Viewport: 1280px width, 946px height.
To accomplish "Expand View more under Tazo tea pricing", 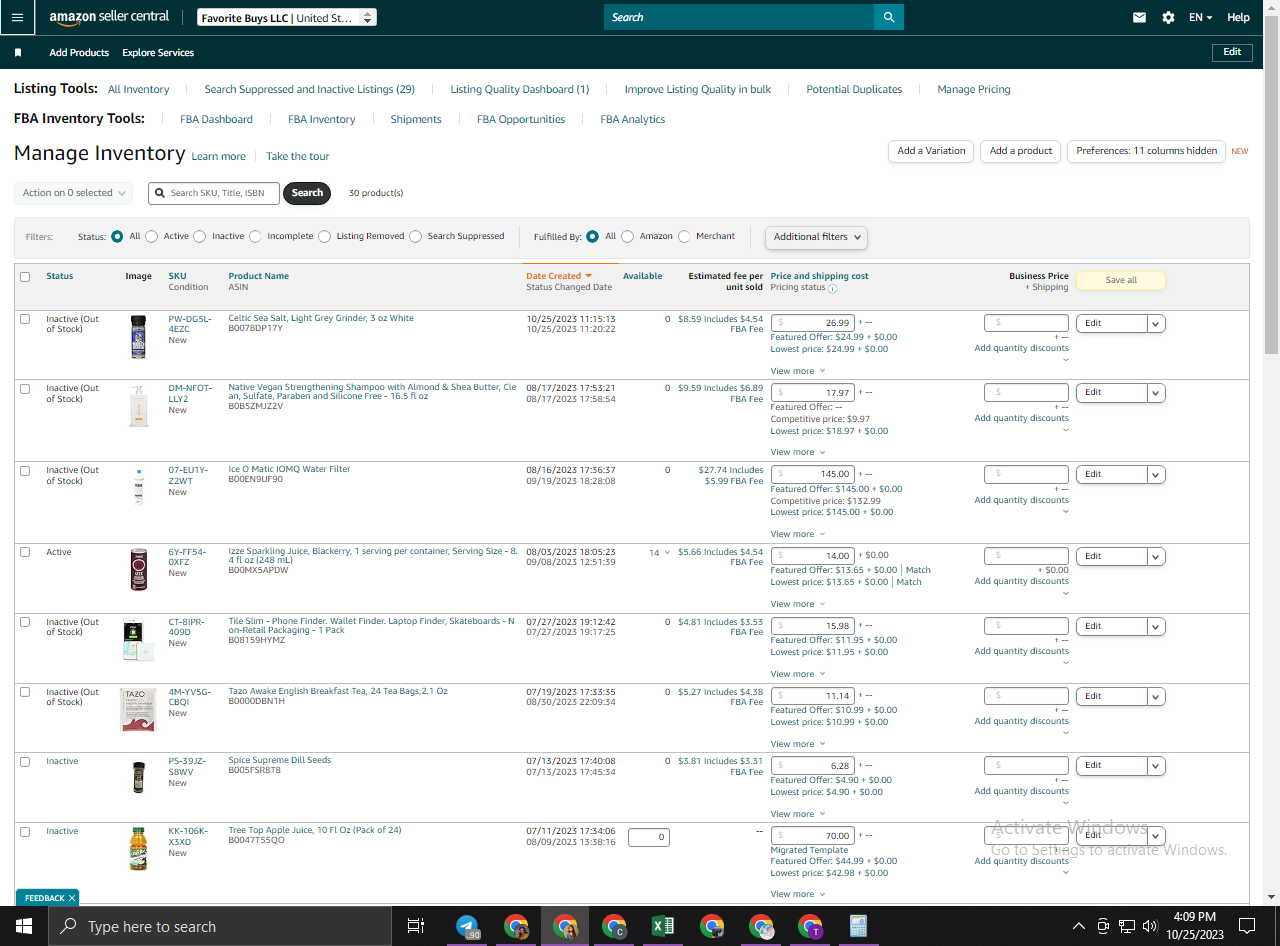I will pyautogui.click(x=797, y=744).
